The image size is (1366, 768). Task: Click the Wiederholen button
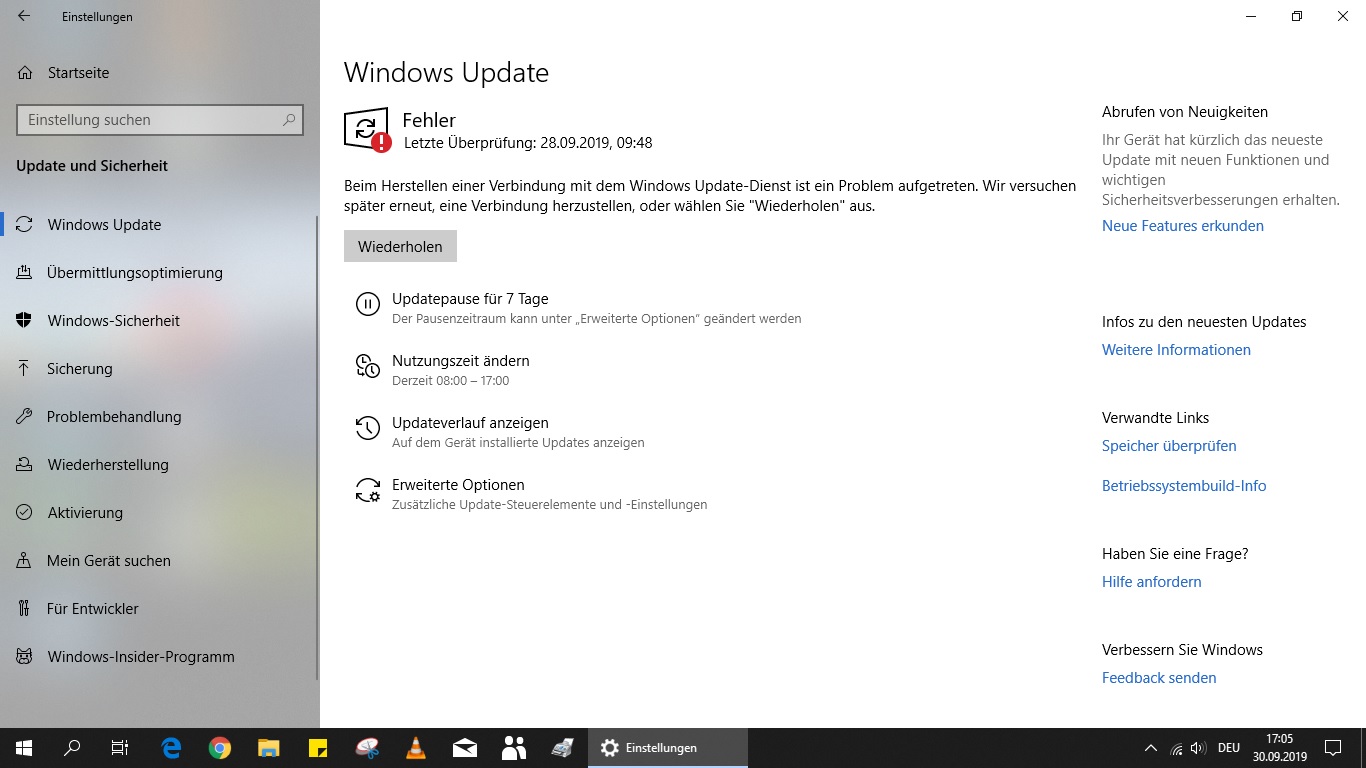pyautogui.click(x=400, y=246)
